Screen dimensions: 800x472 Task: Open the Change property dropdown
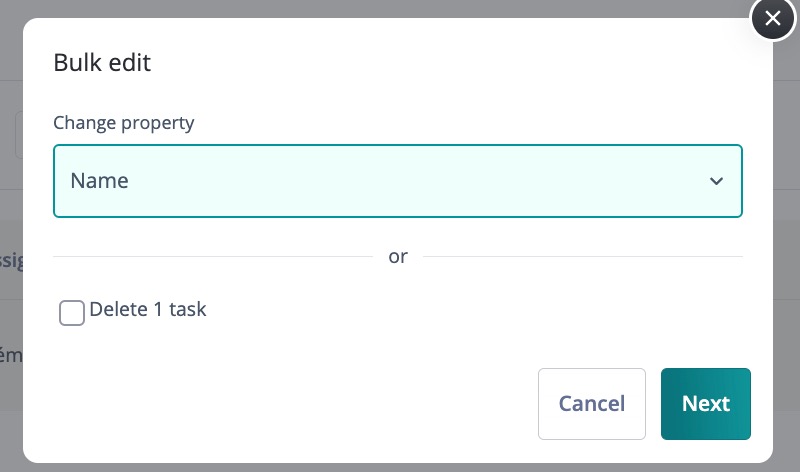tap(397, 181)
